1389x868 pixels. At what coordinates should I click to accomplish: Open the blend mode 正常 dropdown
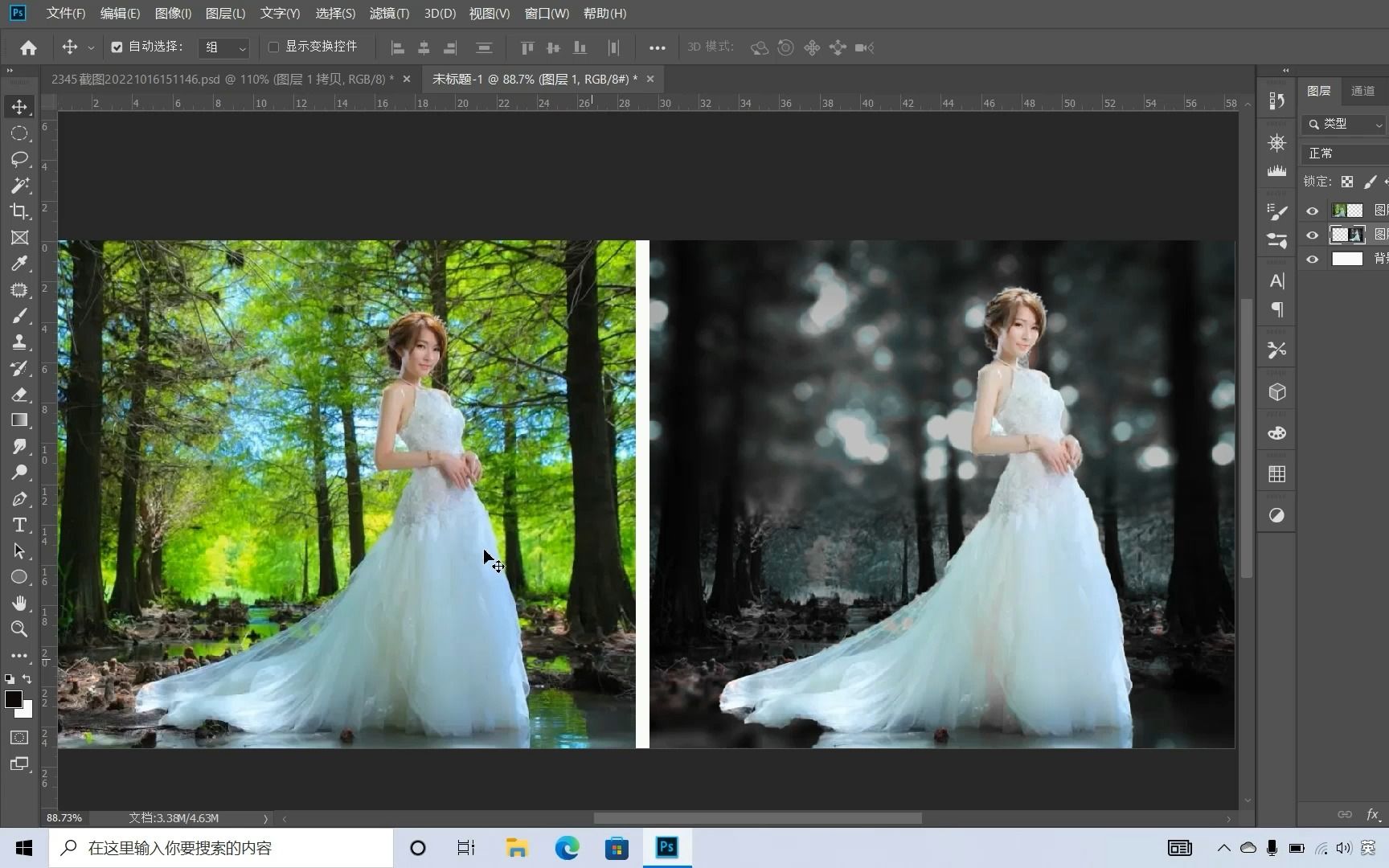(x=1344, y=153)
